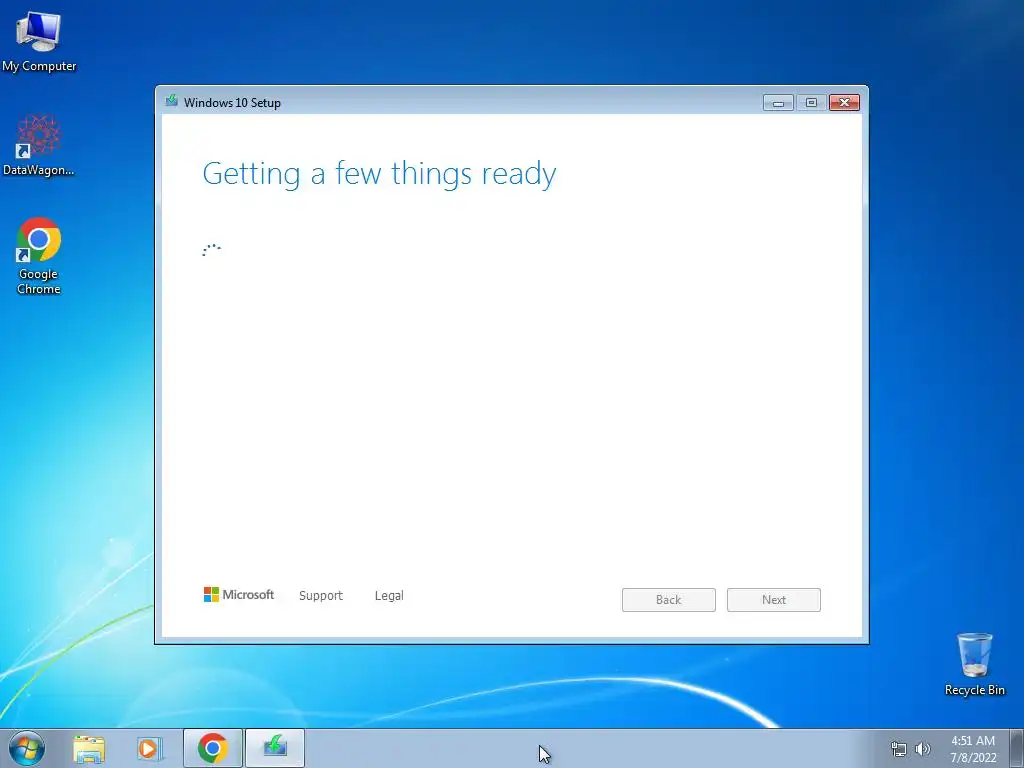Select Google Chrome desktop shortcut
Viewport: 1024px width, 768px height.
(x=39, y=256)
